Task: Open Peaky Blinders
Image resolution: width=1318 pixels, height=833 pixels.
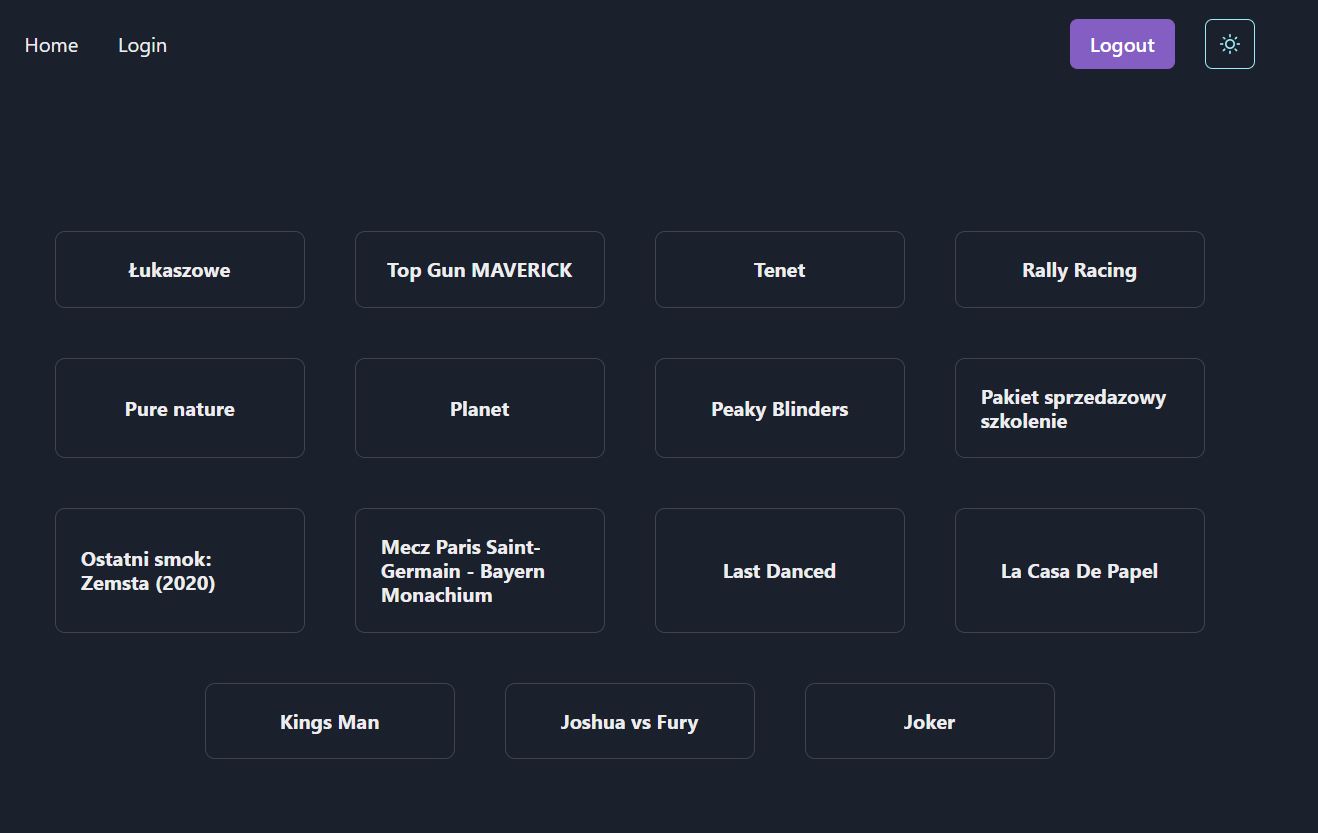Action: [x=779, y=408]
